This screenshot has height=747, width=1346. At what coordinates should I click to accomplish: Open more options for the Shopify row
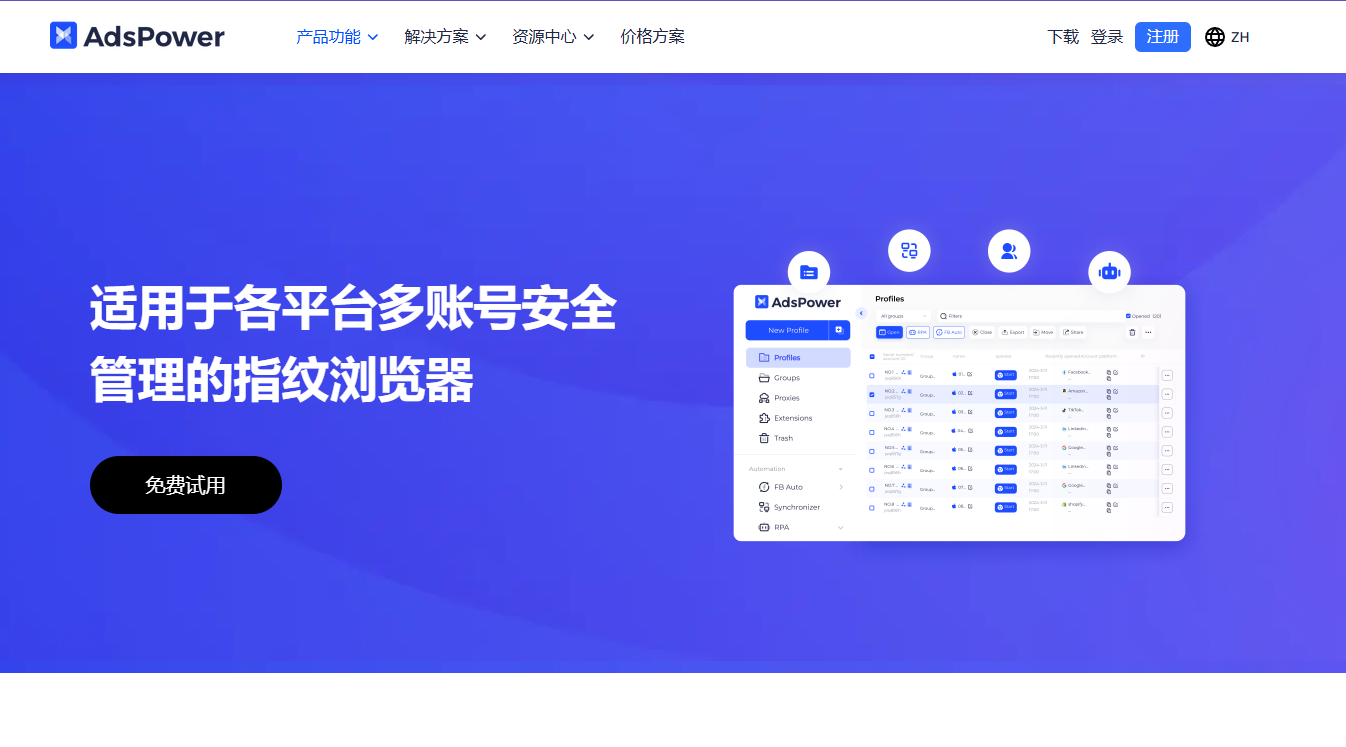coord(1167,507)
